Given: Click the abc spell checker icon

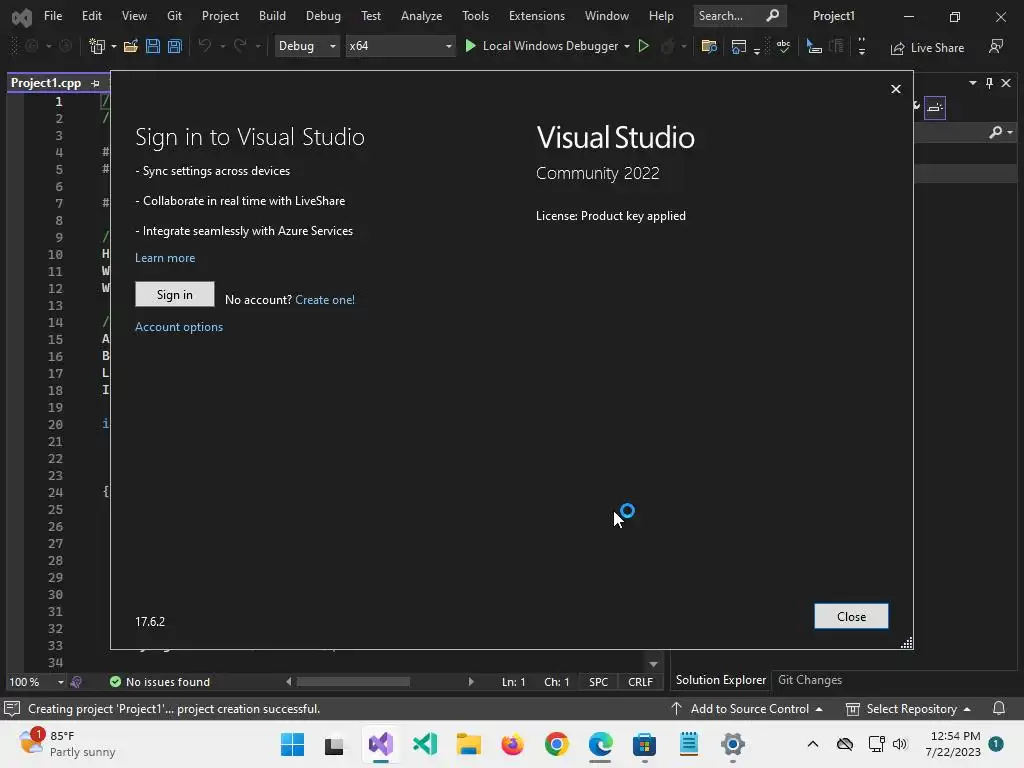Looking at the screenshot, I should coord(783,46).
